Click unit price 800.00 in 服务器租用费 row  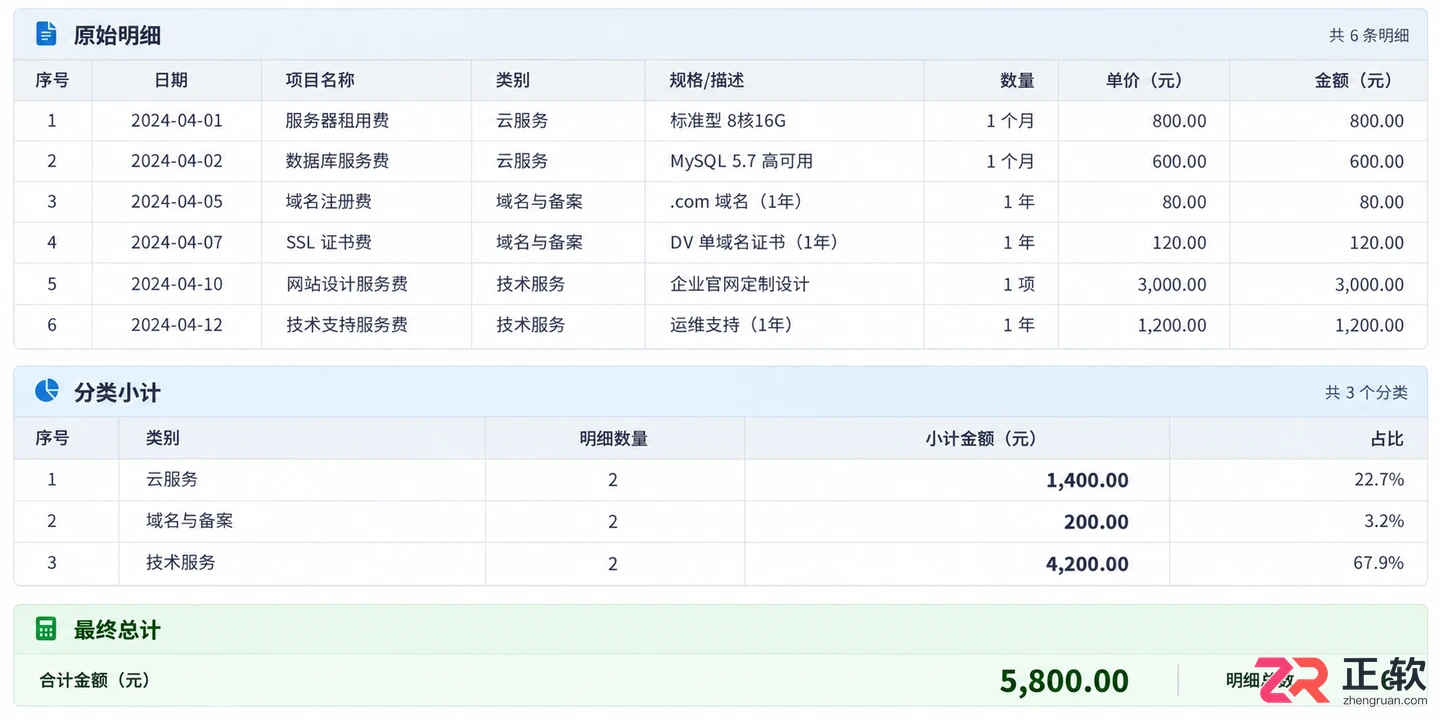point(1179,121)
